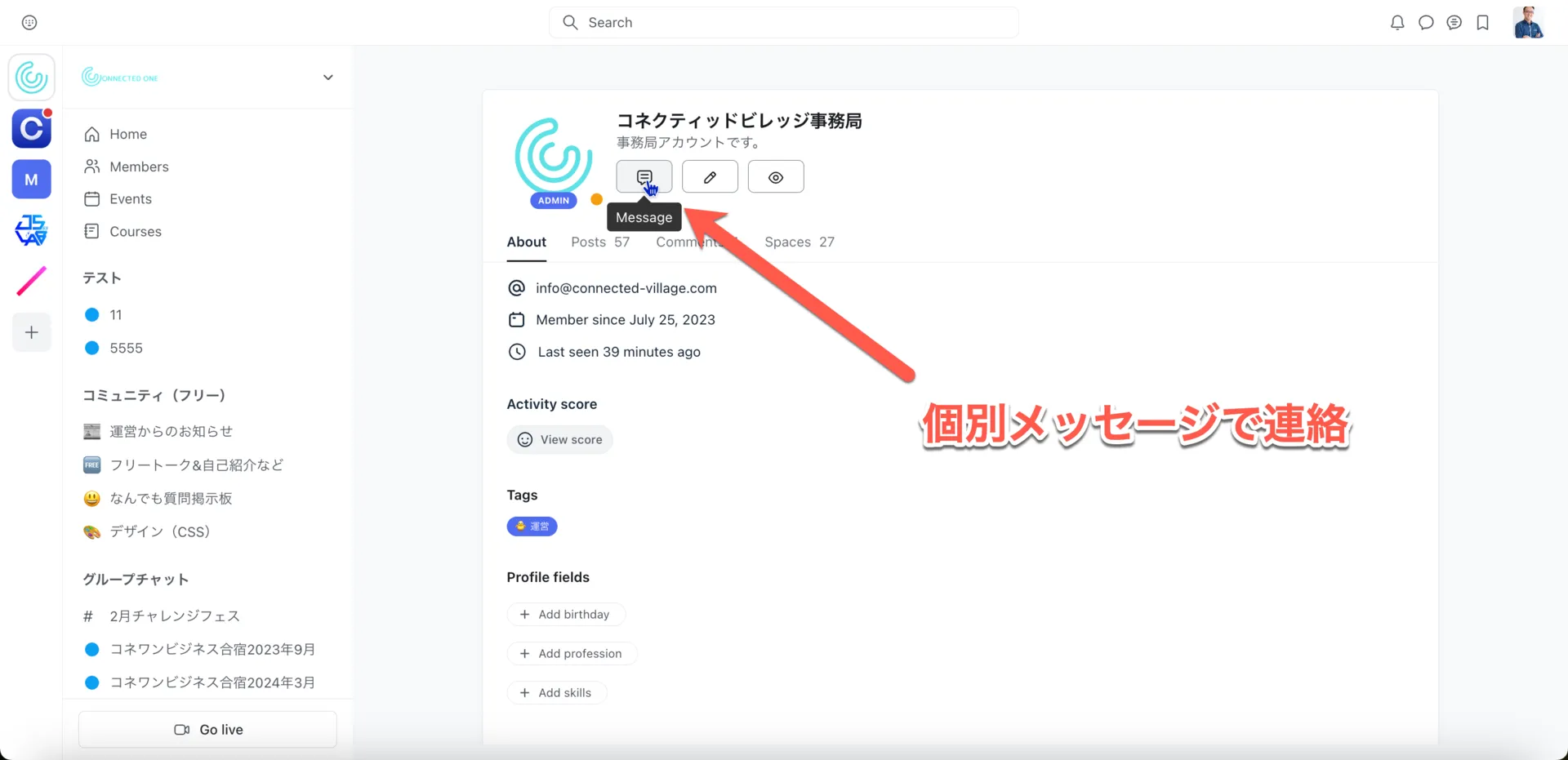Switch to the Spaces tab
The height and width of the screenshot is (760, 1568).
coord(799,242)
